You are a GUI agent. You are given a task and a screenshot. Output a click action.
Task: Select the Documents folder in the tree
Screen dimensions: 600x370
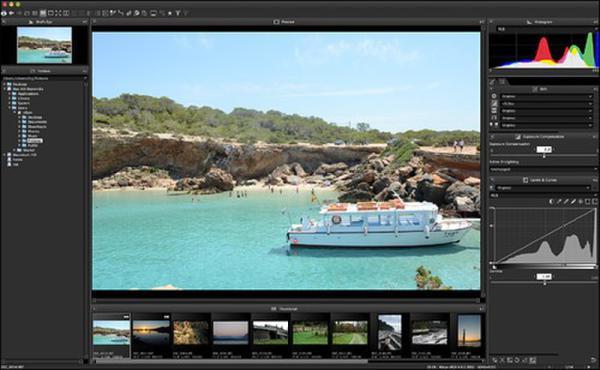37,122
